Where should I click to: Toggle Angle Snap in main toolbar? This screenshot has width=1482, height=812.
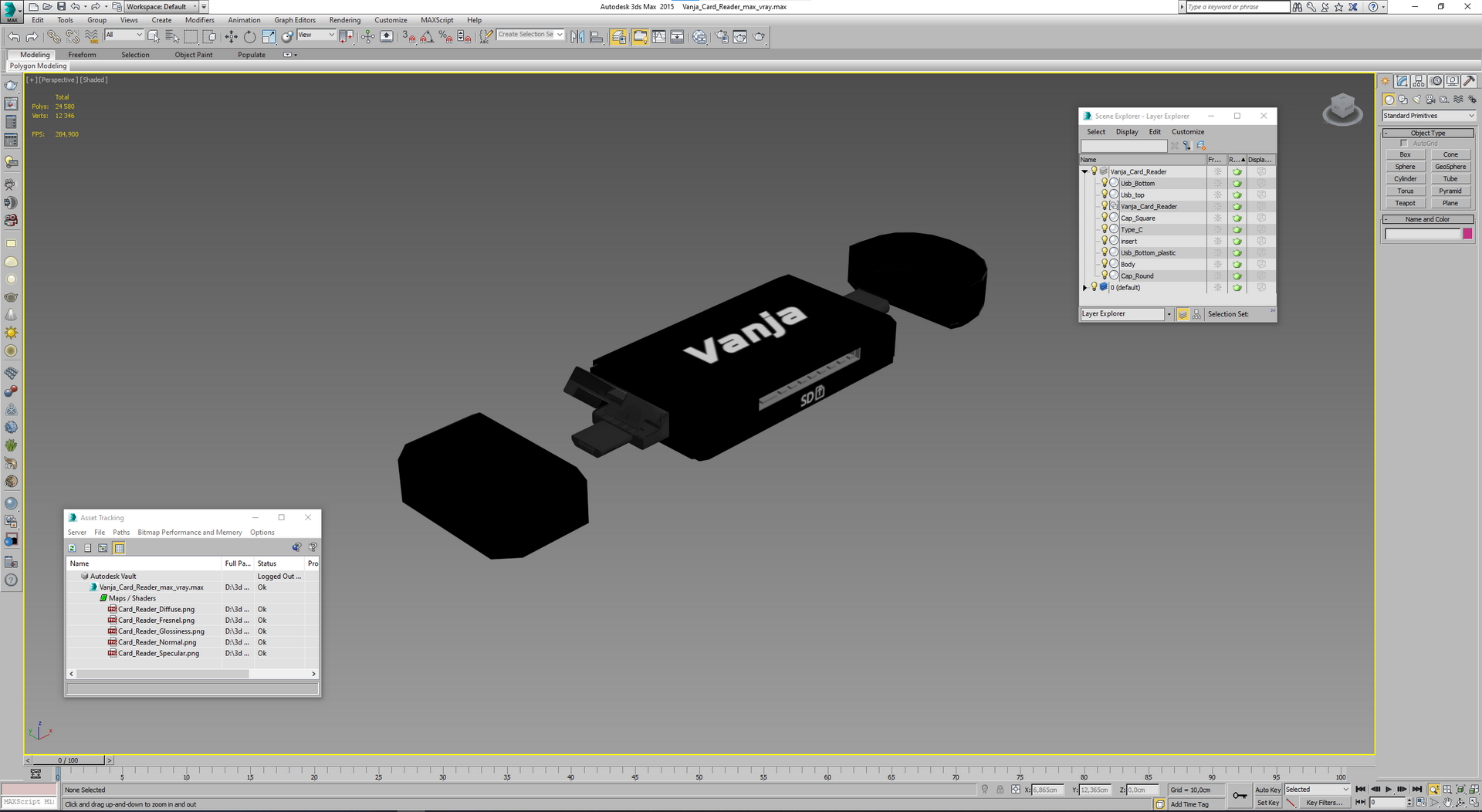427,36
